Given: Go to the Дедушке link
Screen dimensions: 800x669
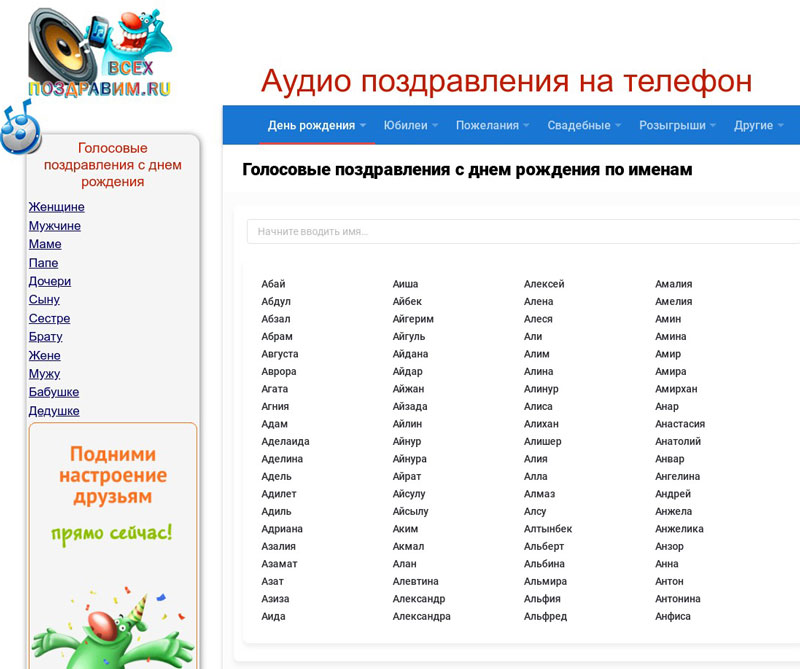Looking at the screenshot, I should (x=54, y=411).
